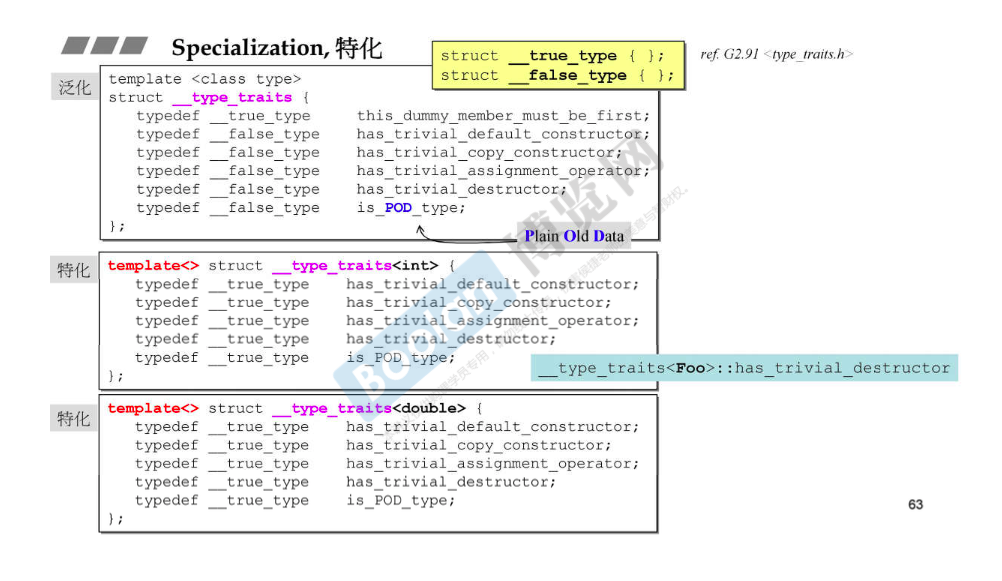The height and width of the screenshot is (581, 1002).
Task: Click the page number "63"
Action: point(915,504)
